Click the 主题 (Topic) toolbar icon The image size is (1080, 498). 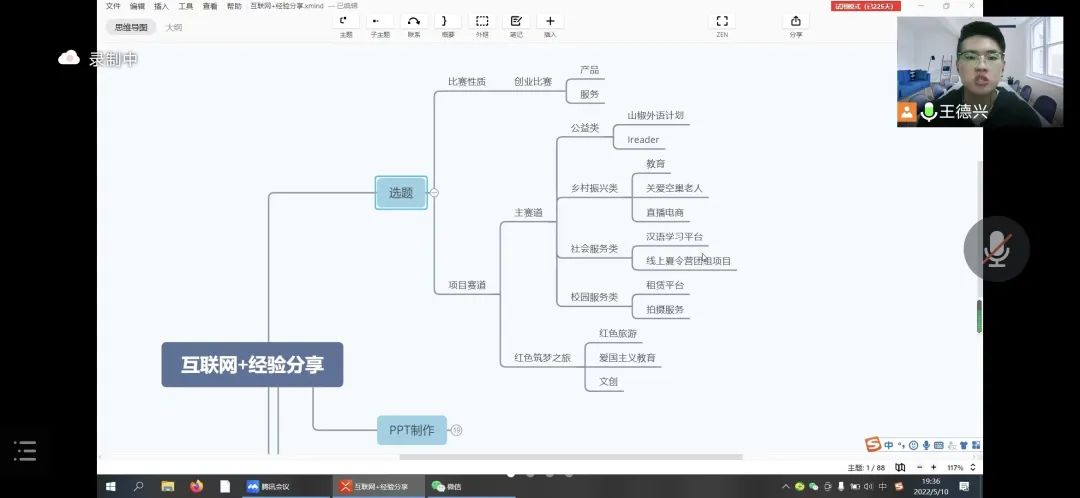coord(346,21)
